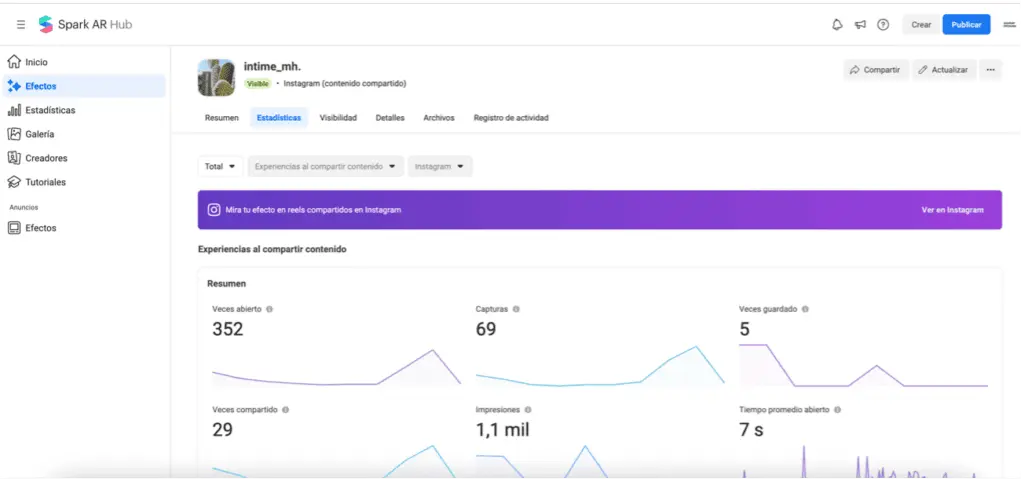Click the Crear button
The width and height of the screenshot is (1024, 482).
[x=921, y=25]
